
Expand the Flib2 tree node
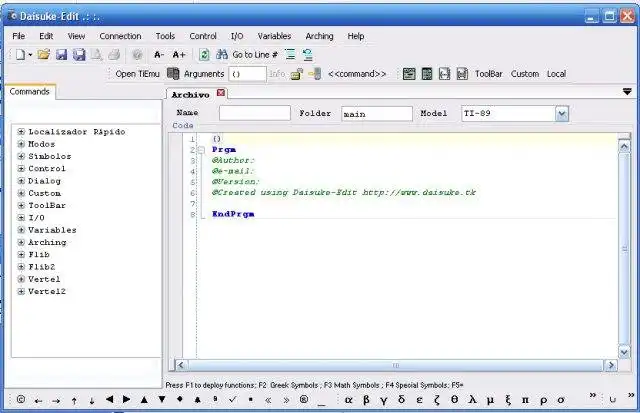click(21, 266)
